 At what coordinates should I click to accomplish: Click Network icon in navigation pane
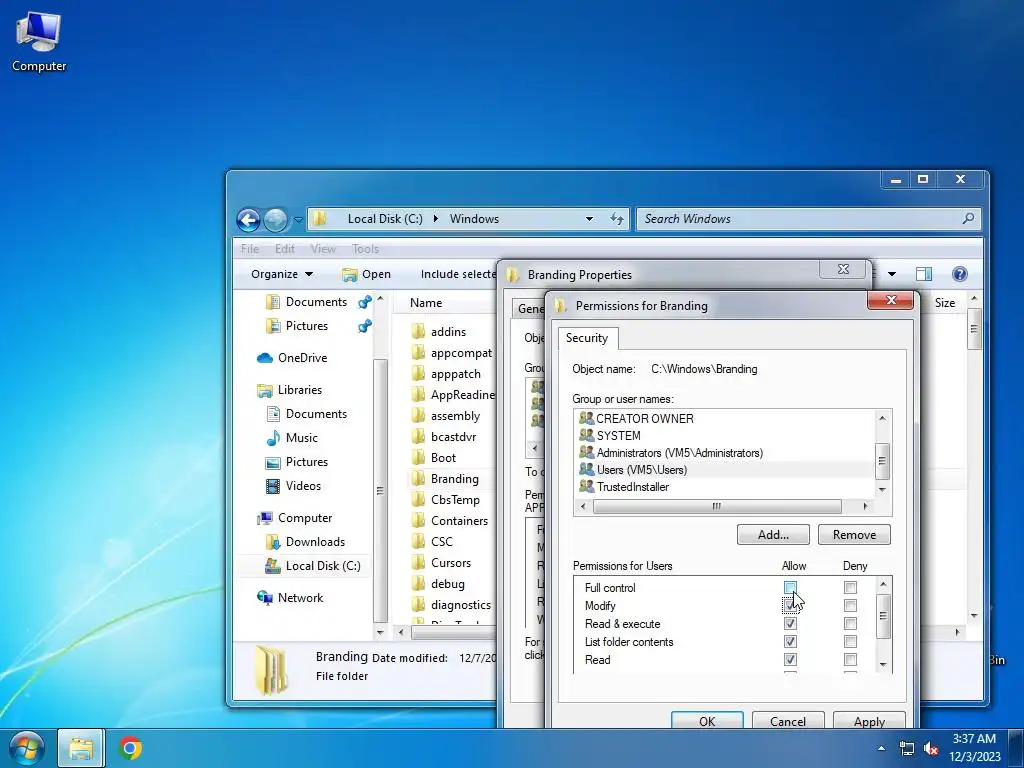pos(264,598)
